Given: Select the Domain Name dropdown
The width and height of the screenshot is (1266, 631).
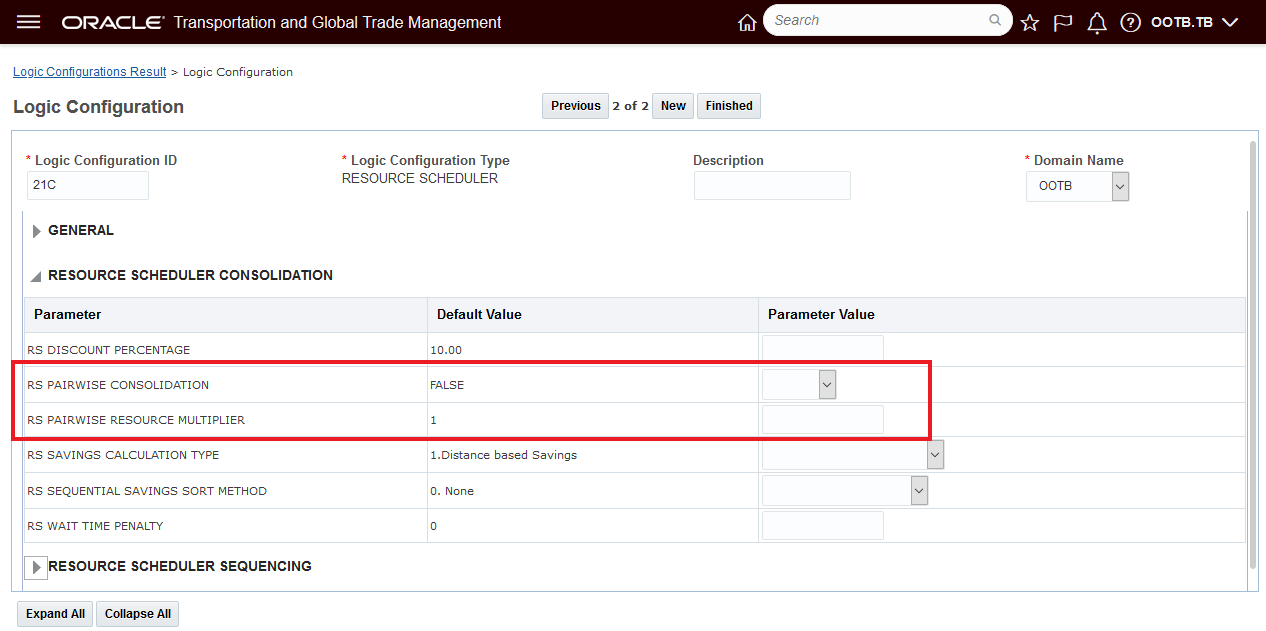Looking at the screenshot, I should pyautogui.click(x=1077, y=186).
